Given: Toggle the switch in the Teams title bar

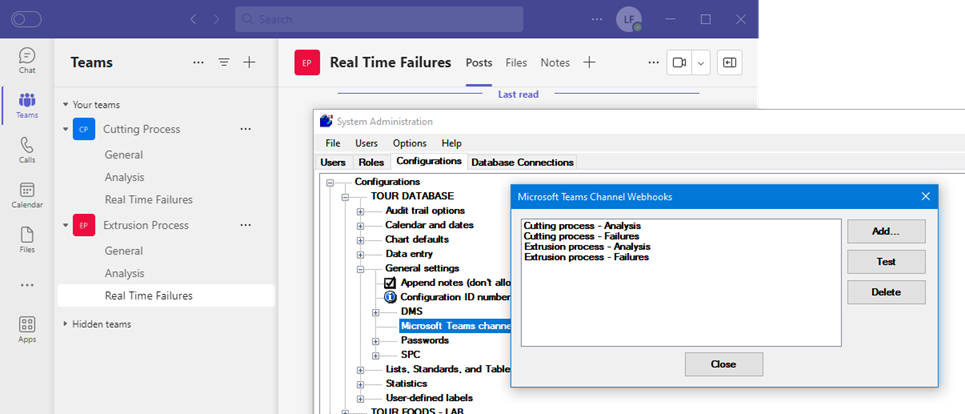Looking at the screenshot, I should [26, 19].
